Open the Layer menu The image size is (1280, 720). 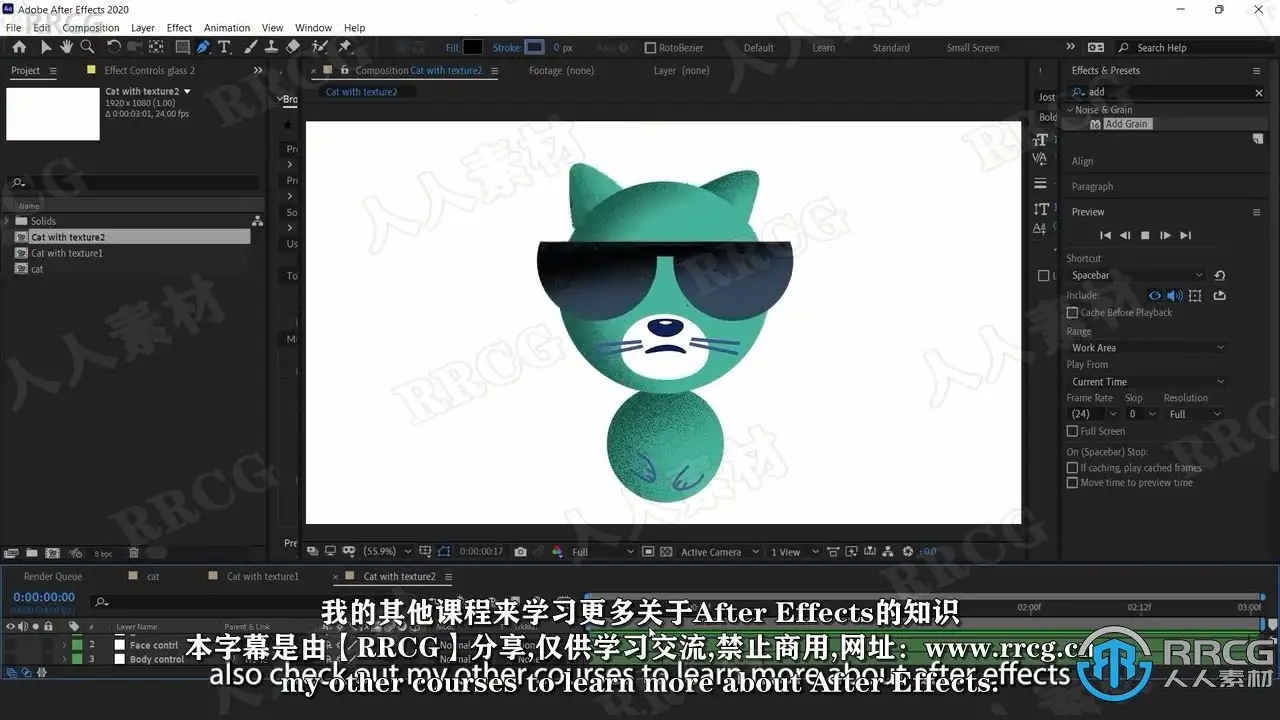(143, 28)
